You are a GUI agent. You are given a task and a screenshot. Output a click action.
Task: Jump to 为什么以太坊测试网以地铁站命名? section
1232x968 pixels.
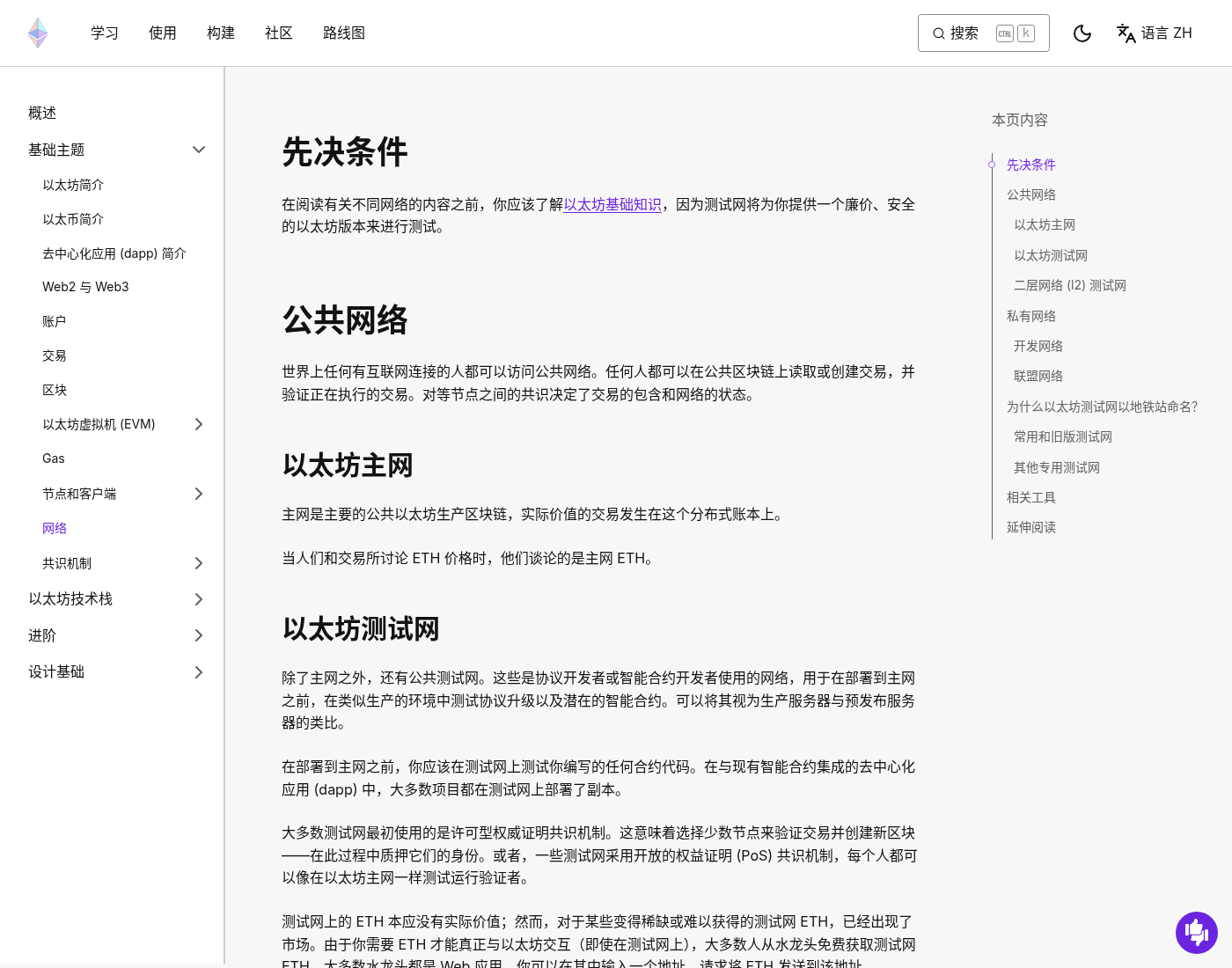coord(1103,407)
